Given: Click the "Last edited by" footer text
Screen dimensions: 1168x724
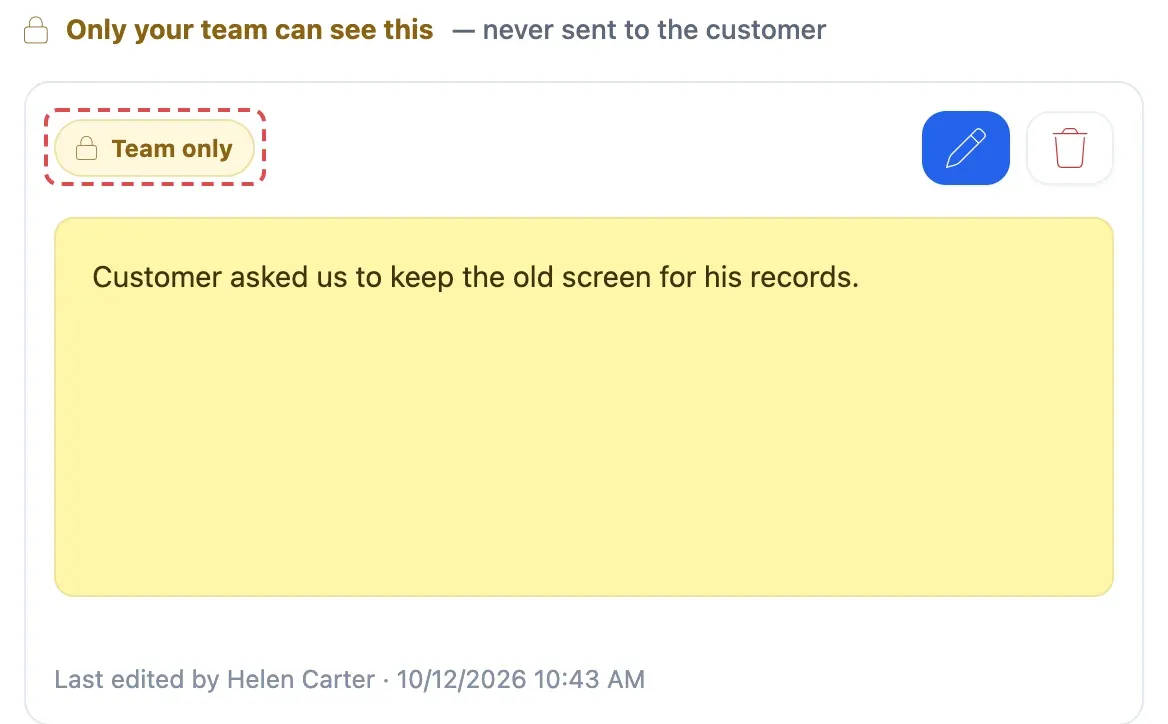Looking at the screenshot, I should click(136, 679).
